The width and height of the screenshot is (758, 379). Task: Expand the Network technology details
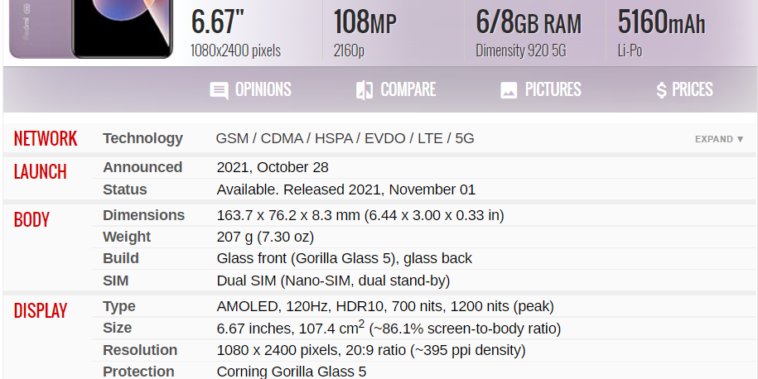(719, 139)
